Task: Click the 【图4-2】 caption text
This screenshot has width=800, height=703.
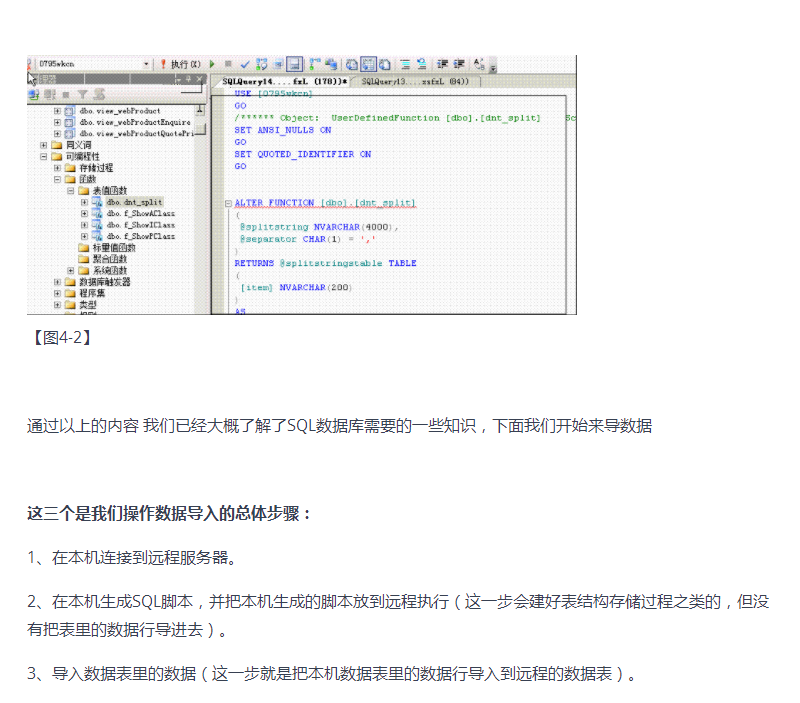Action: coord(62,337)
